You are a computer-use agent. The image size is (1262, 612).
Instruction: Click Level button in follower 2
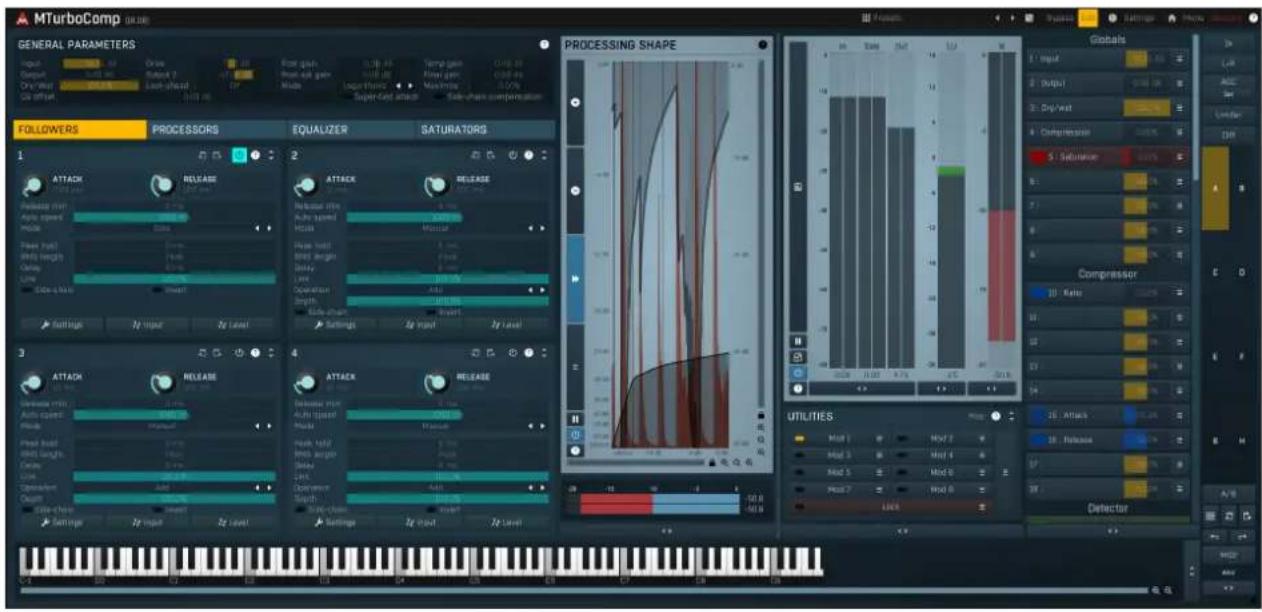point(507,324)
